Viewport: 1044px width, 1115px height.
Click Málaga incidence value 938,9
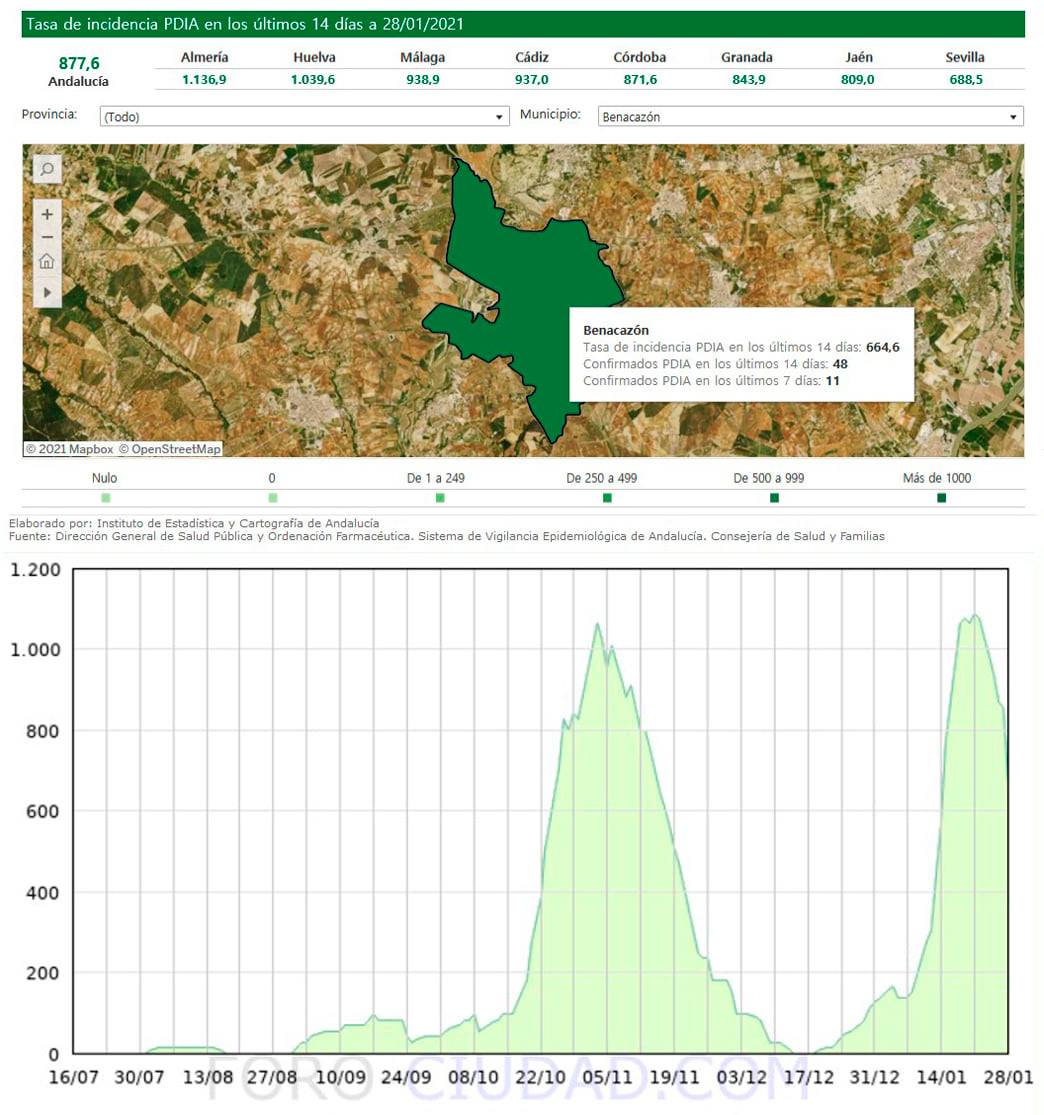422,80
